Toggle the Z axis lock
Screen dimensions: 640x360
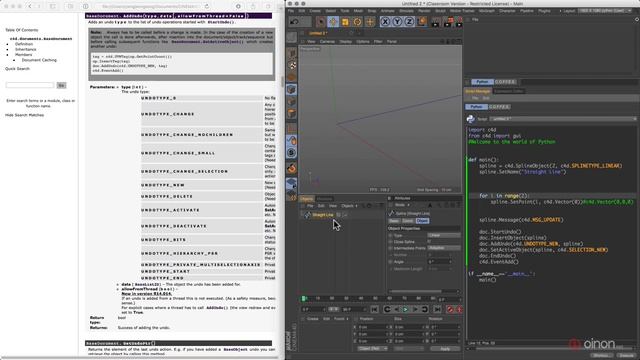click(x=409, y=21)
